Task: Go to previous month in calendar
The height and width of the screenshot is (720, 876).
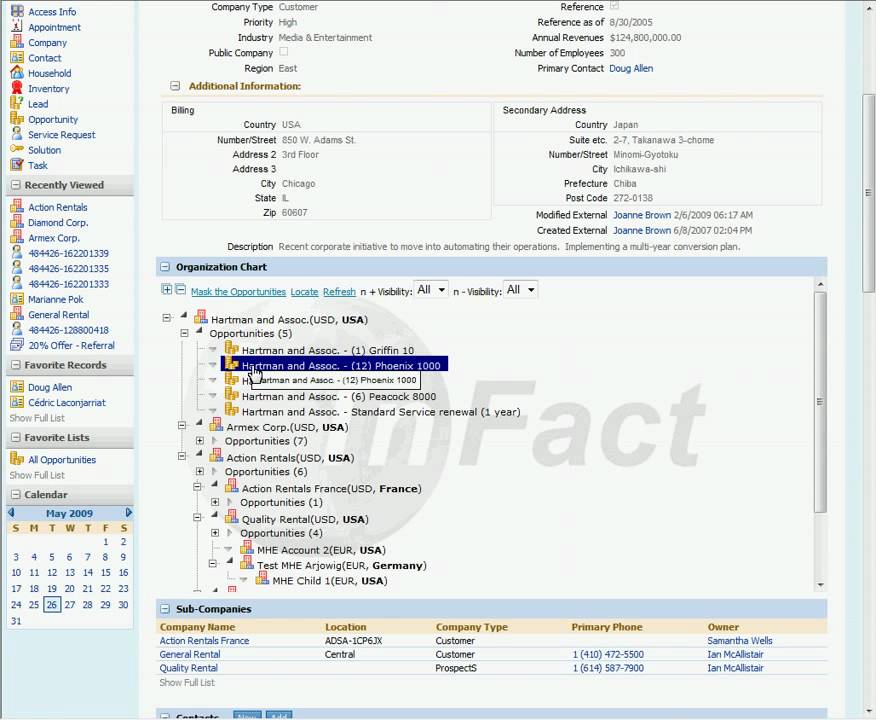Action: (x=11, y=513)
